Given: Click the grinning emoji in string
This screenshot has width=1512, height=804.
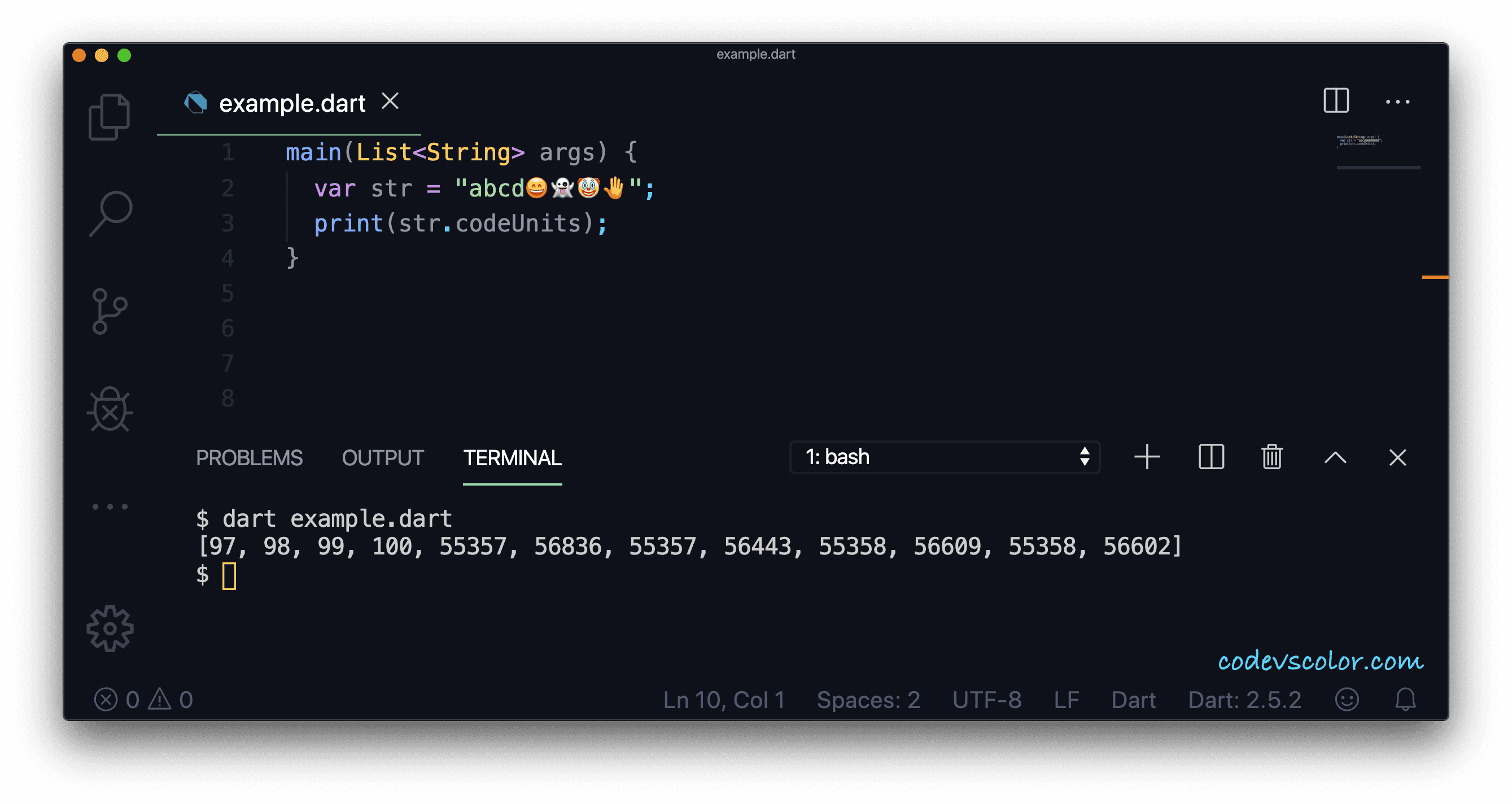Looking at the screenshot, I should tap(536, 189).
